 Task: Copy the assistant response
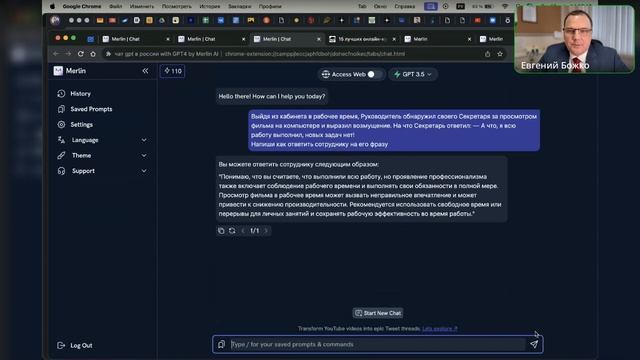(221, 231)
